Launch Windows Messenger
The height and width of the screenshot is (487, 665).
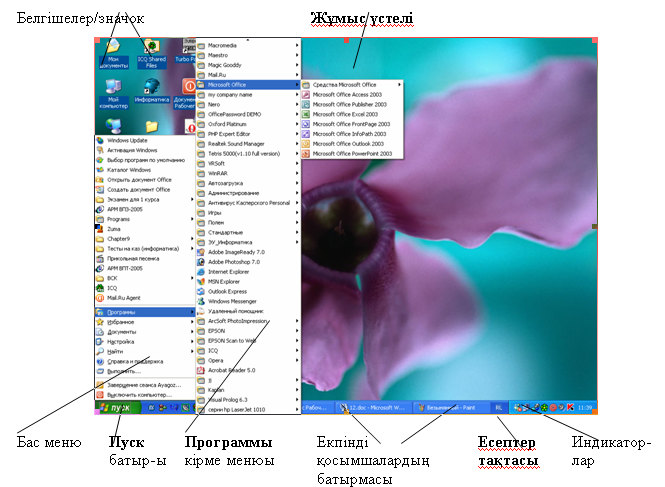pos(248,301)
